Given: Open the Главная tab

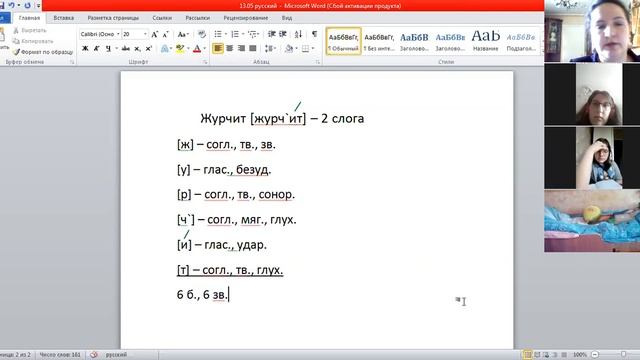Looking at the screenshot, I should pos(29,18).
